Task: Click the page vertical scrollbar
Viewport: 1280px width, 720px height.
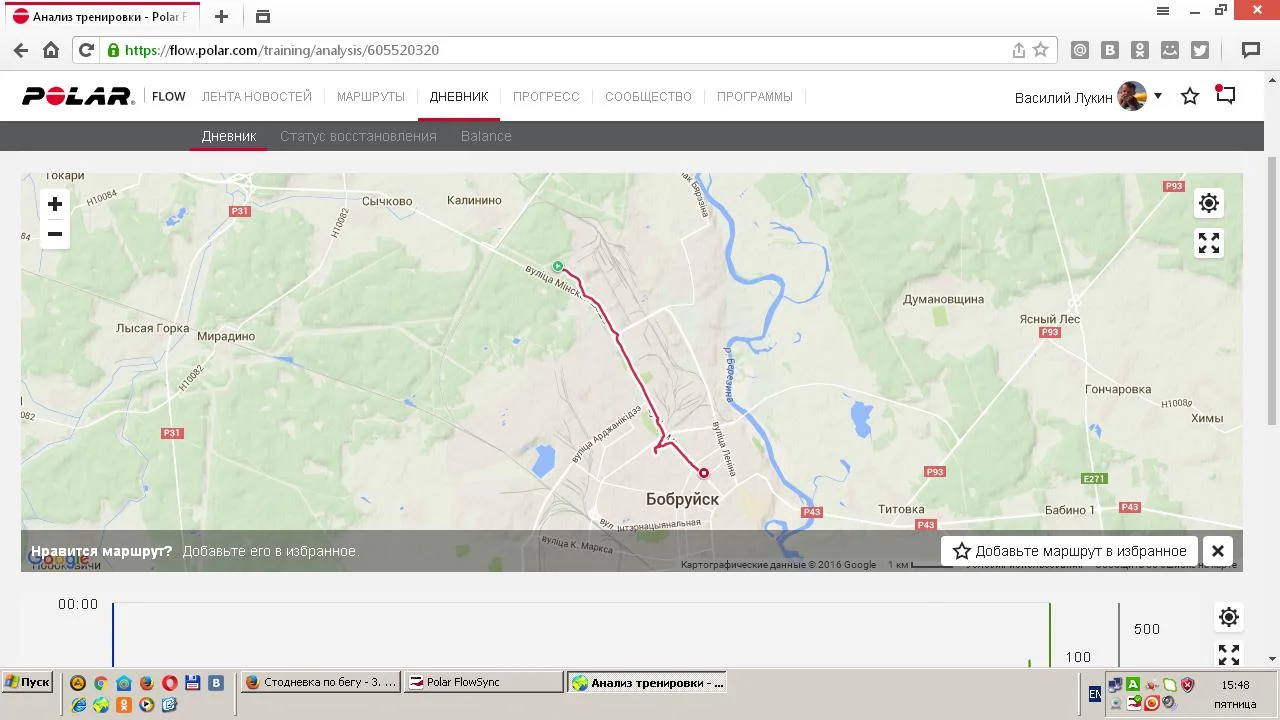Action: click(x=1272, y=290)
